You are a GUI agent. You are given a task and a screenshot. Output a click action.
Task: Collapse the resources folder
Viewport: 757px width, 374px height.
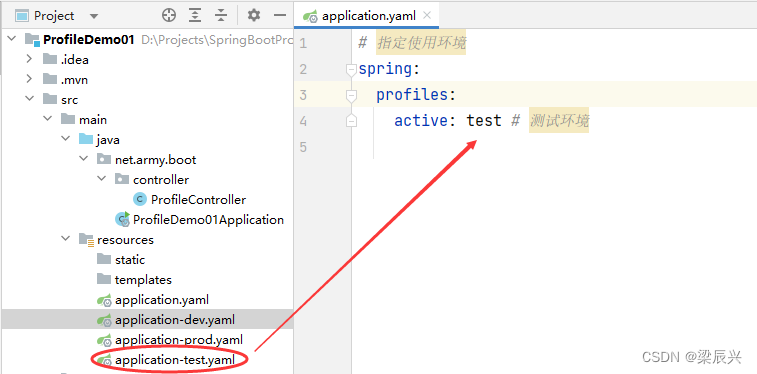66,239
